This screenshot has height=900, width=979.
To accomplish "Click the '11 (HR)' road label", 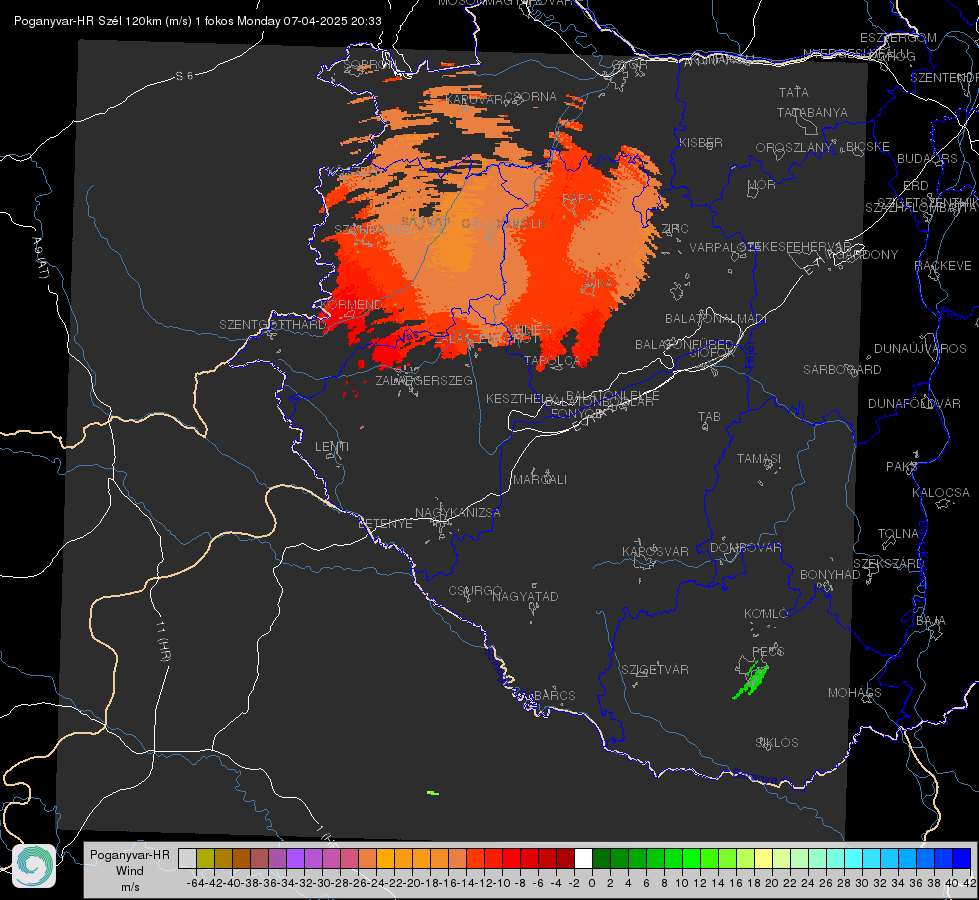I will pos(164,640).
